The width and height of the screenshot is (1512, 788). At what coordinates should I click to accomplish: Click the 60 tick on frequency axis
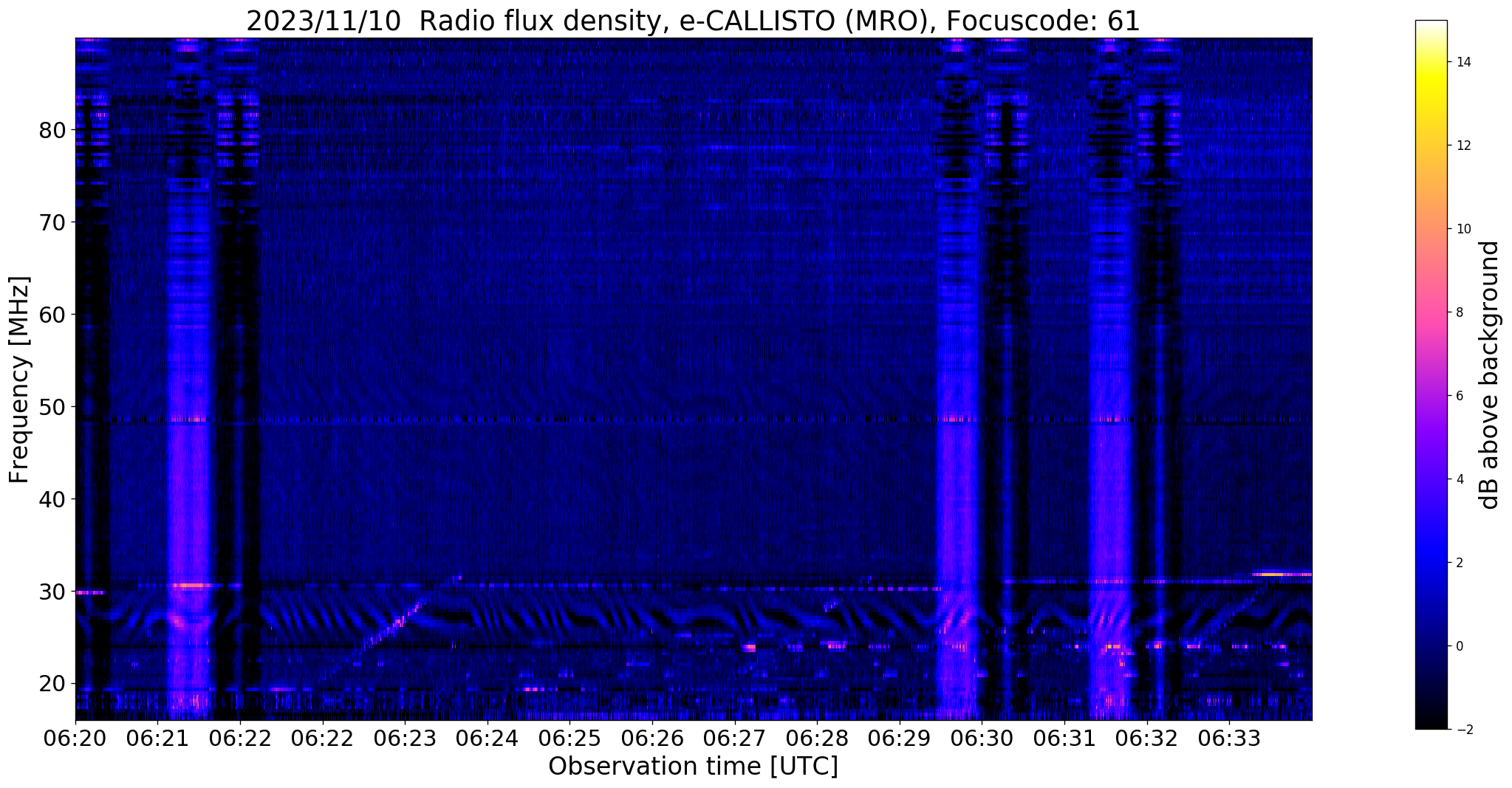[52, 315]
